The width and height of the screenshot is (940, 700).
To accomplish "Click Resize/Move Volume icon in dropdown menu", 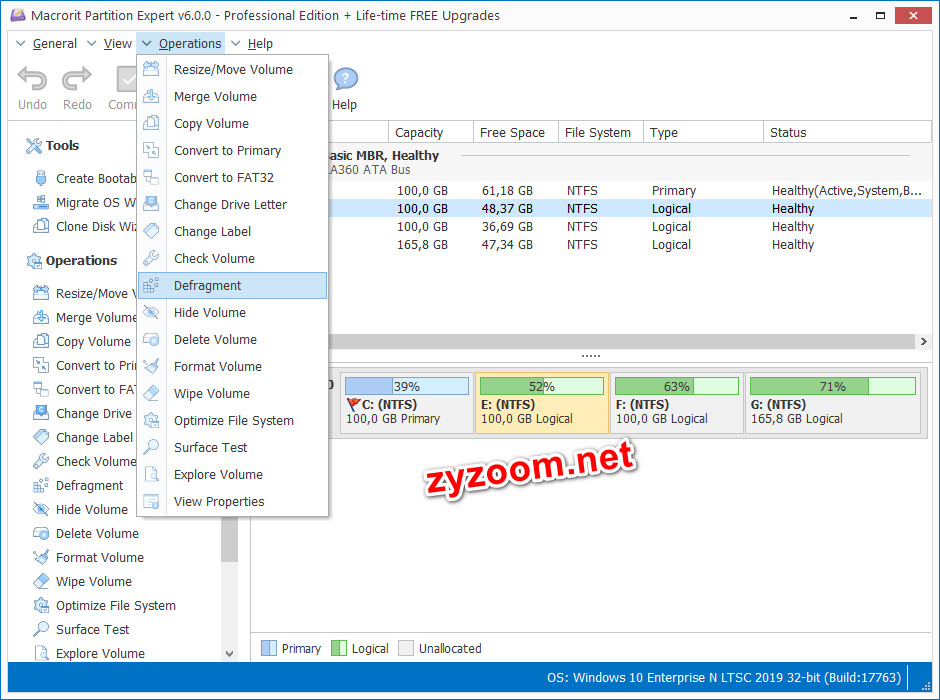I will coord(151,69).
